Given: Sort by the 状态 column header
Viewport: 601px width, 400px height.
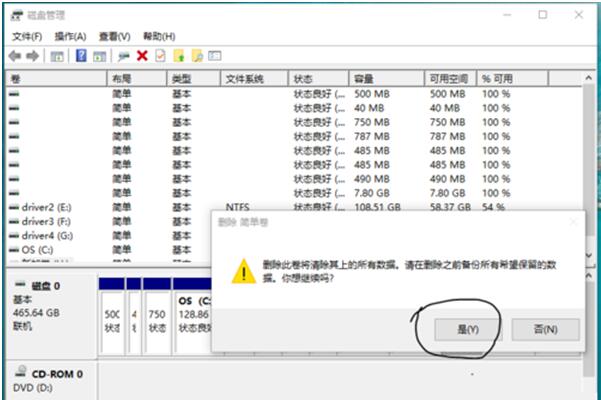Looking at the screenshot, I should [319, 79].
